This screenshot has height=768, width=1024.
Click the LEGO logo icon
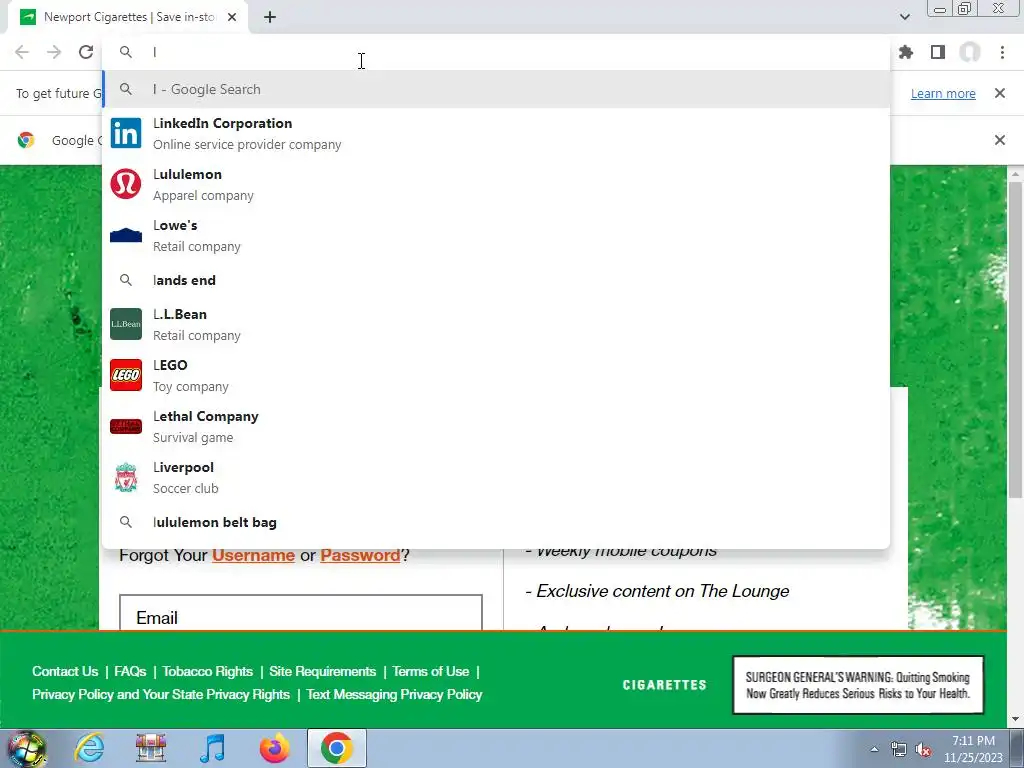pyautogui.click(x=126, y=375)
